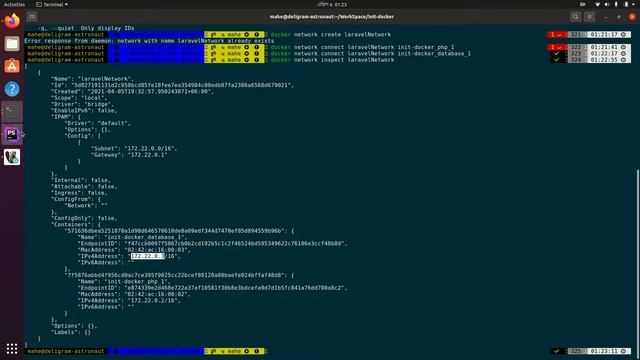Click the new tab button in terminal header

[32, 17]
